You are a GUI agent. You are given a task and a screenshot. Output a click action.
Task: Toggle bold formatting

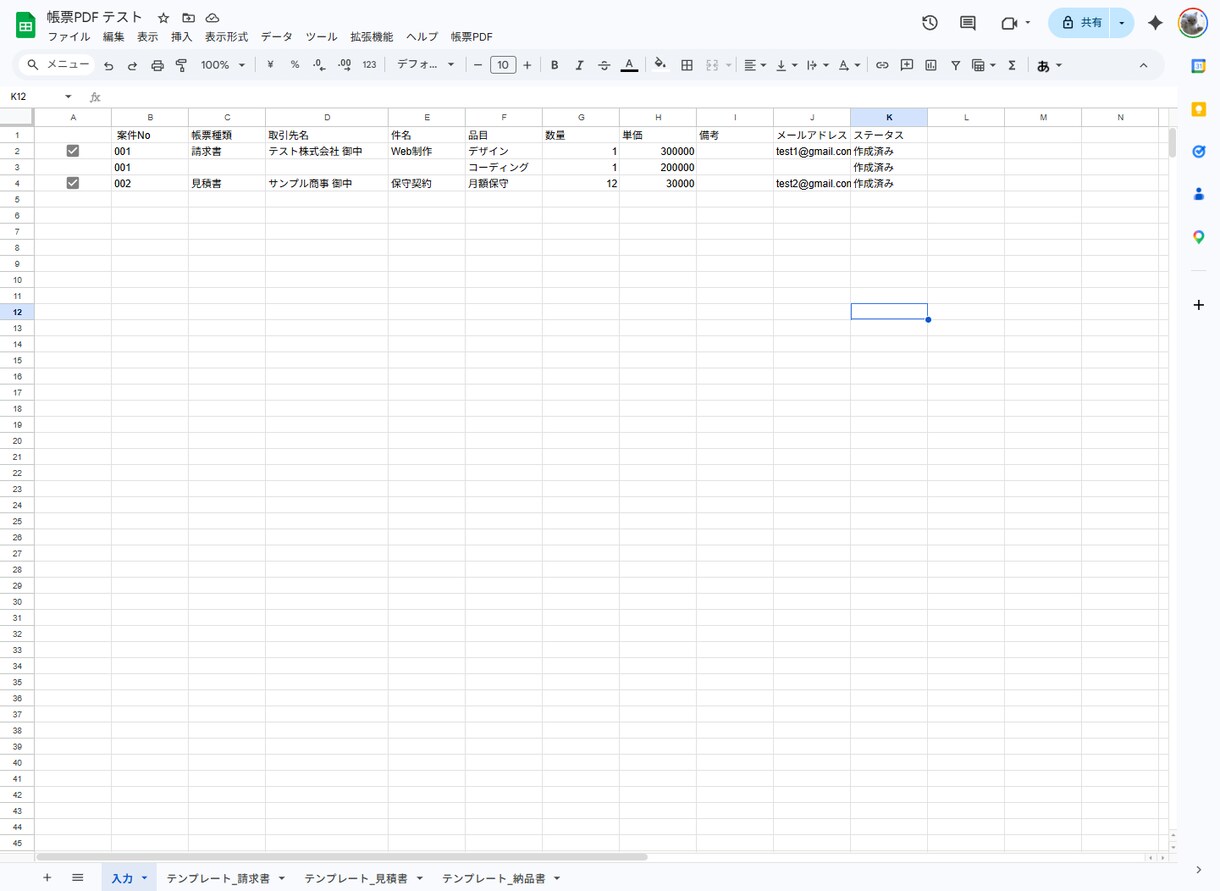coord(555,65)
